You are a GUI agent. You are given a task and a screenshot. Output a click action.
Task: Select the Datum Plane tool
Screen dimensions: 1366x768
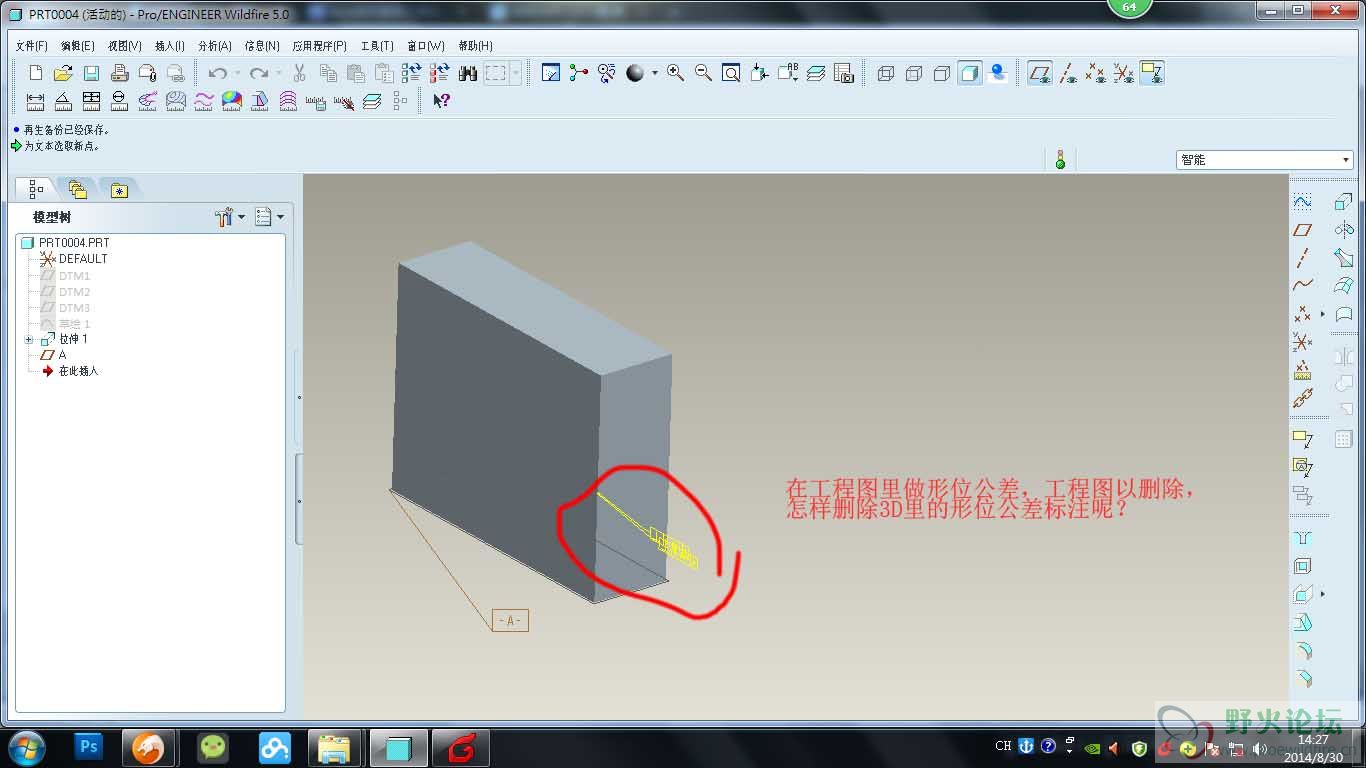[1302, 230]
